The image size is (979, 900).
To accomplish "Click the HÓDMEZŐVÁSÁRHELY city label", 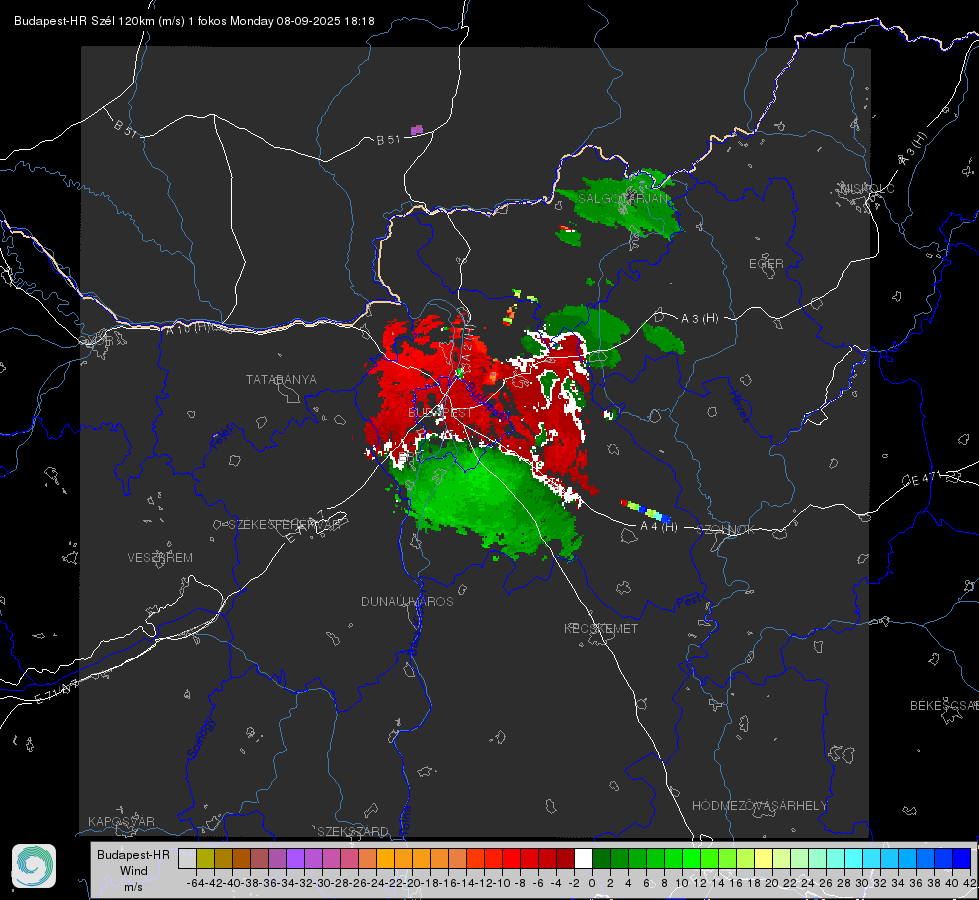I will pyautogui.click(x=759, y=806).
